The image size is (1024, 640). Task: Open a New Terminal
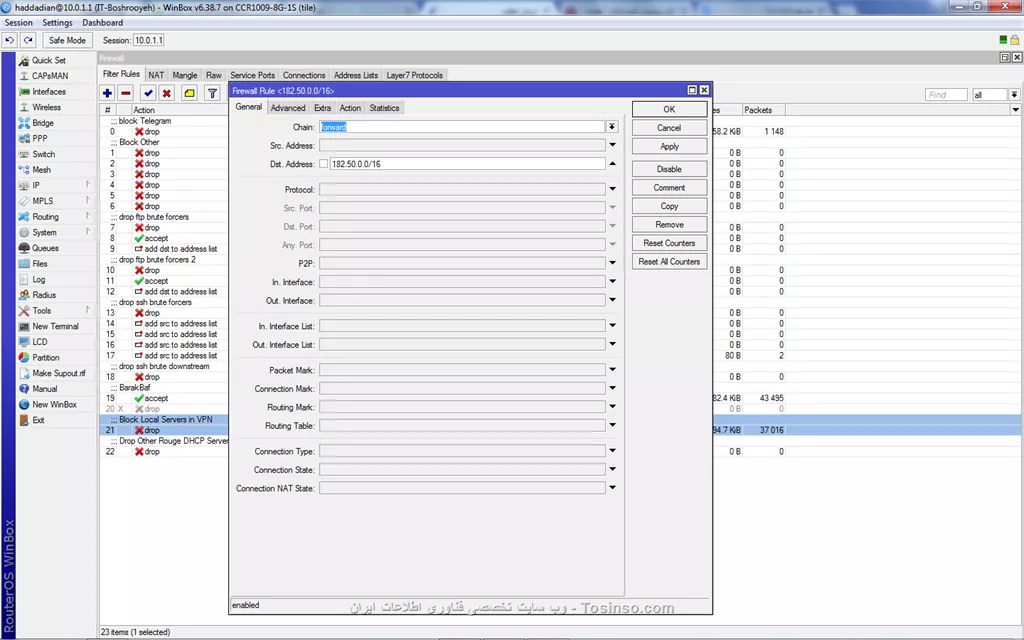56,327
